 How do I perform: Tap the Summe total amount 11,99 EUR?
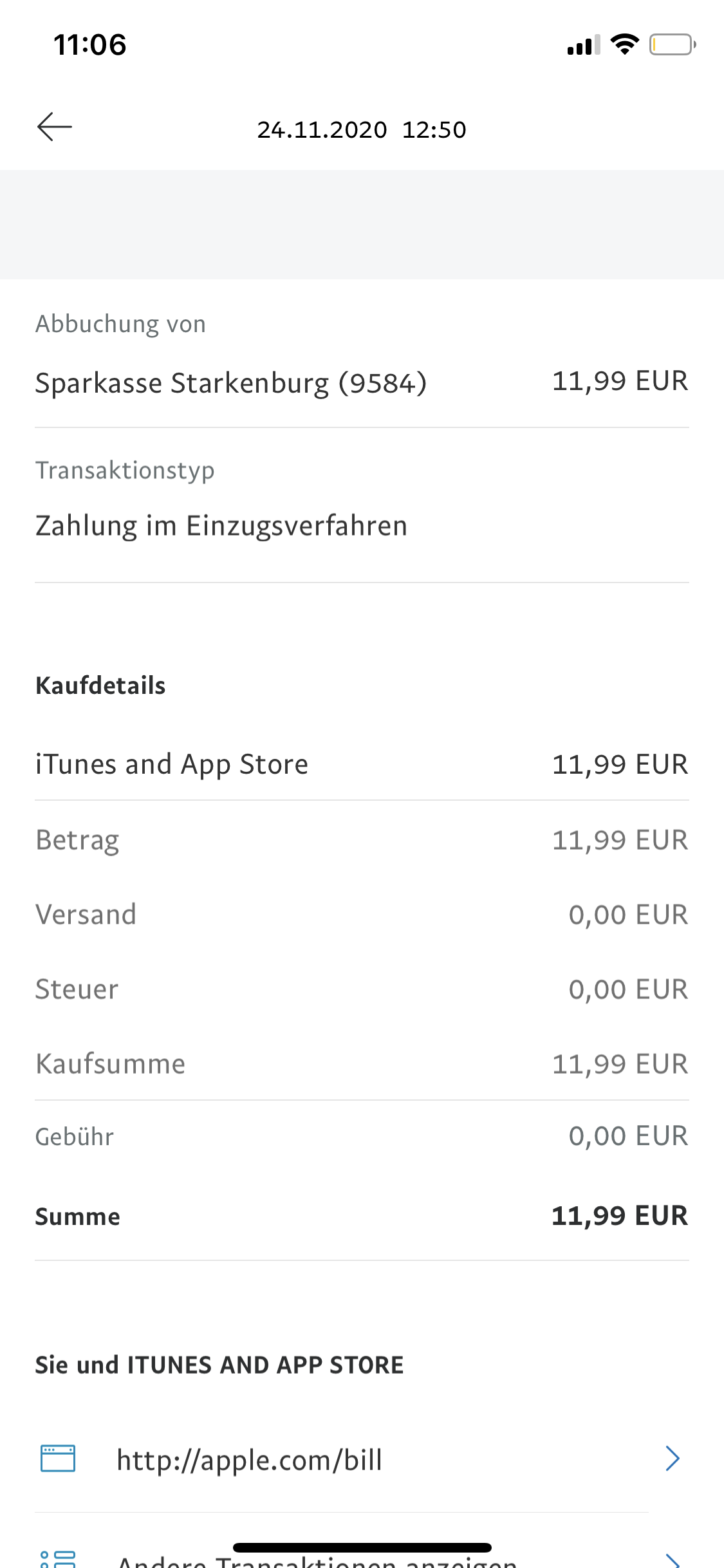click(x=620, y=1216)
